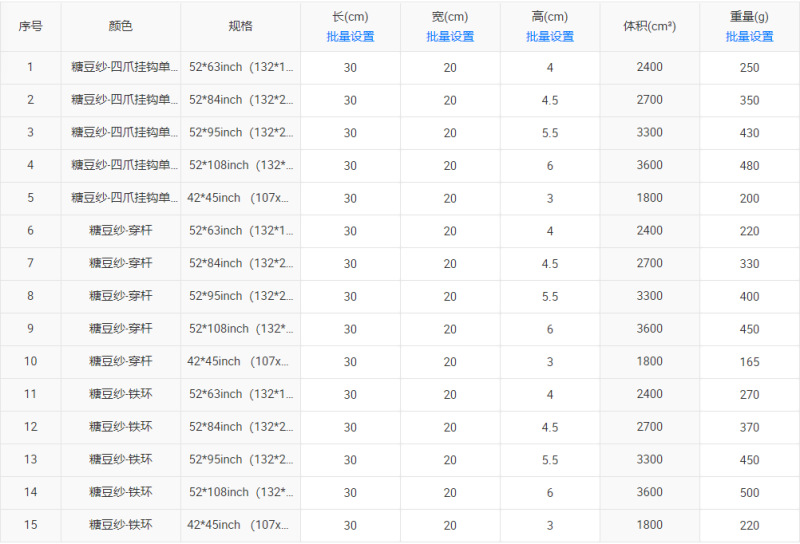This screenshot has height=544, width=800.
Task: Click spec cell 52*84inch in row 7
Action: point(241,263)
